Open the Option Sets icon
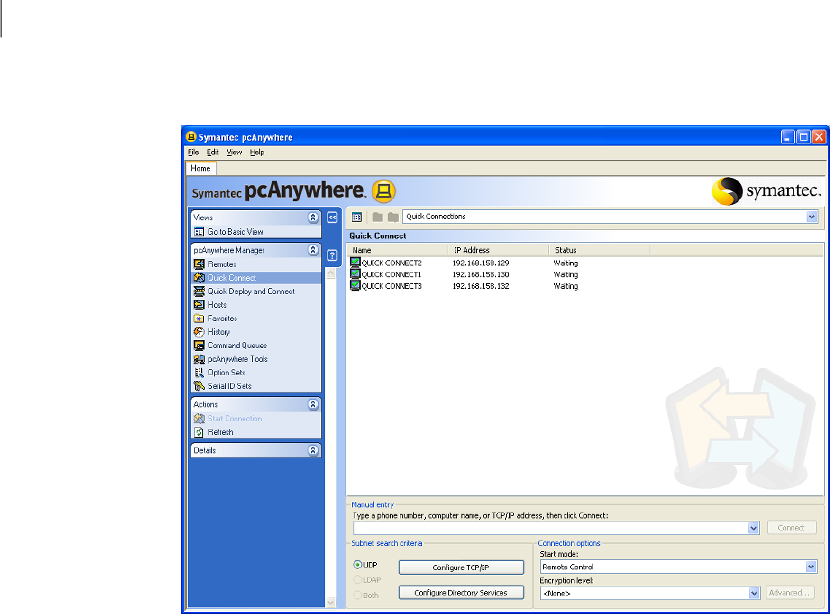The height and width of the screenshot is (614, 830). [x=199, y=373]
